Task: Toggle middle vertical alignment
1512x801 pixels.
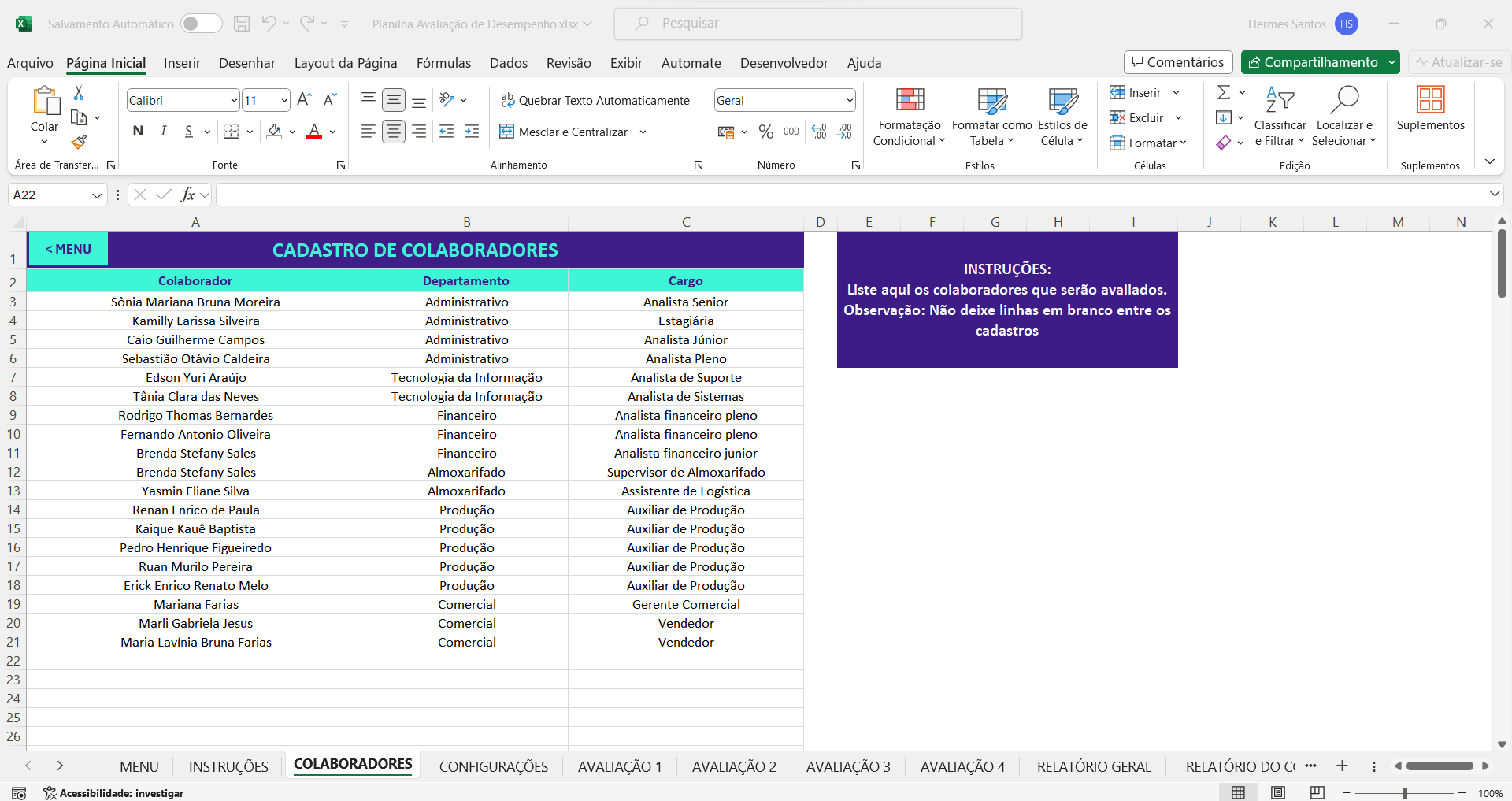Action: tap(394, 100)
